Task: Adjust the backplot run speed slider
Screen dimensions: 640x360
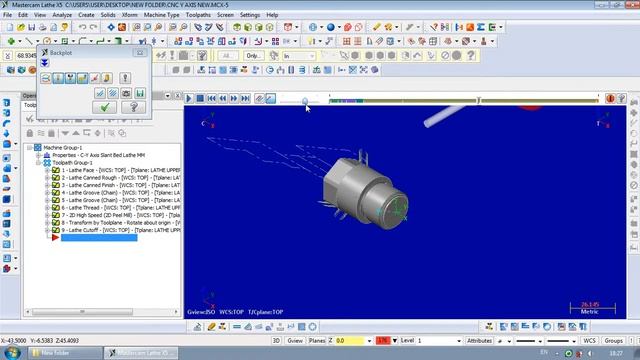Action: click(x=305, y=100)
